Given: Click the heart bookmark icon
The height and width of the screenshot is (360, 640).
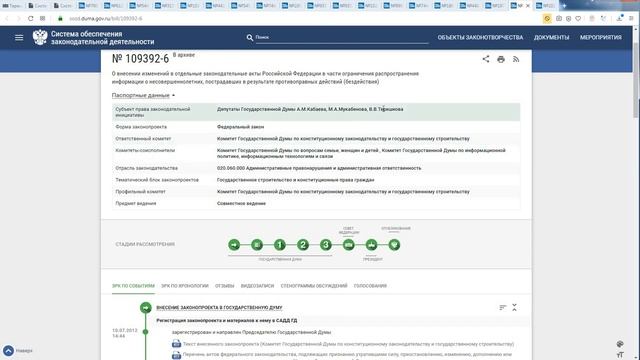Looking at the screenshot, I should click(578, 18).
